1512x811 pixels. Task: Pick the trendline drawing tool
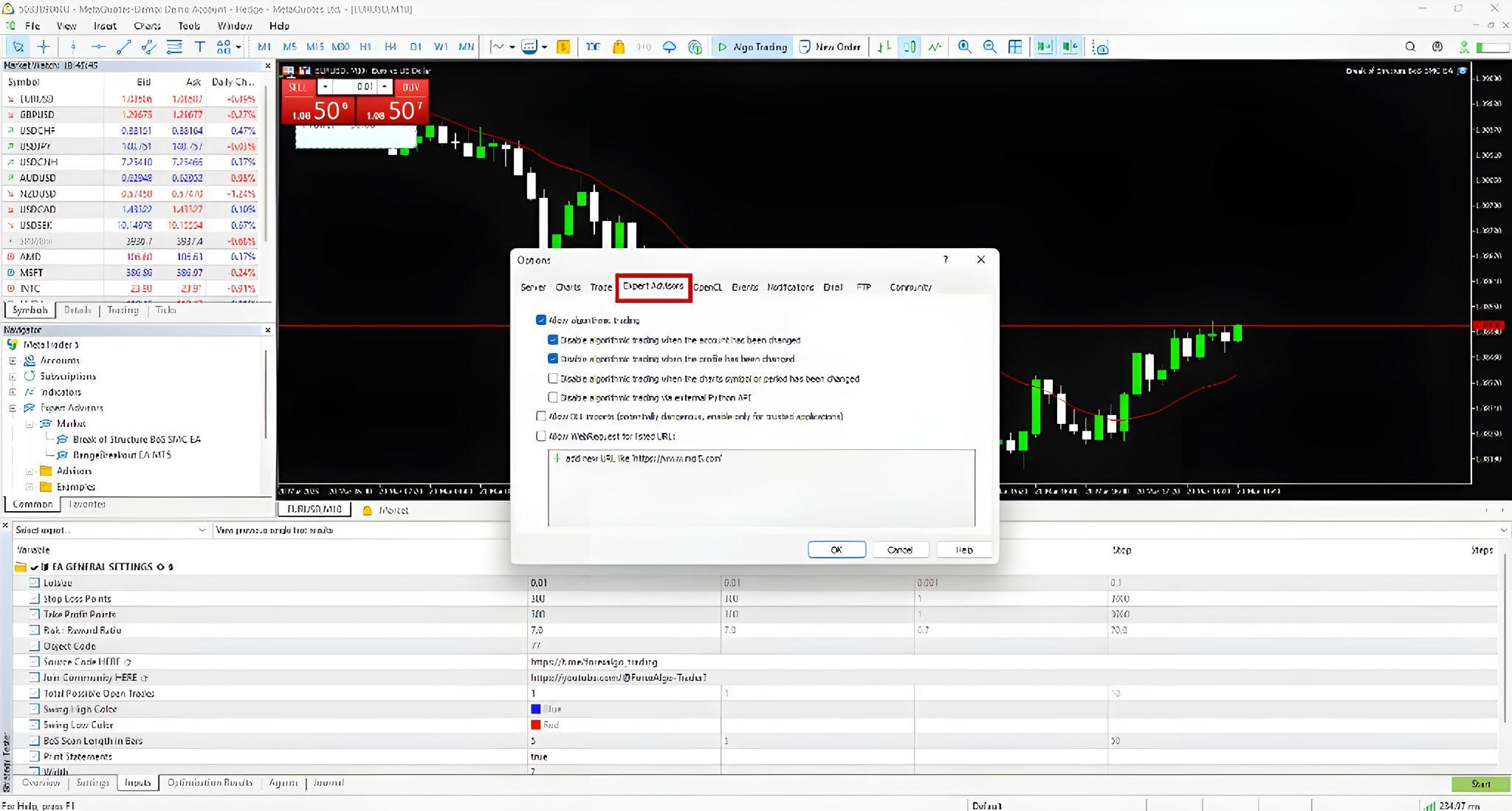pyautogui.click(x=123, y=47)
